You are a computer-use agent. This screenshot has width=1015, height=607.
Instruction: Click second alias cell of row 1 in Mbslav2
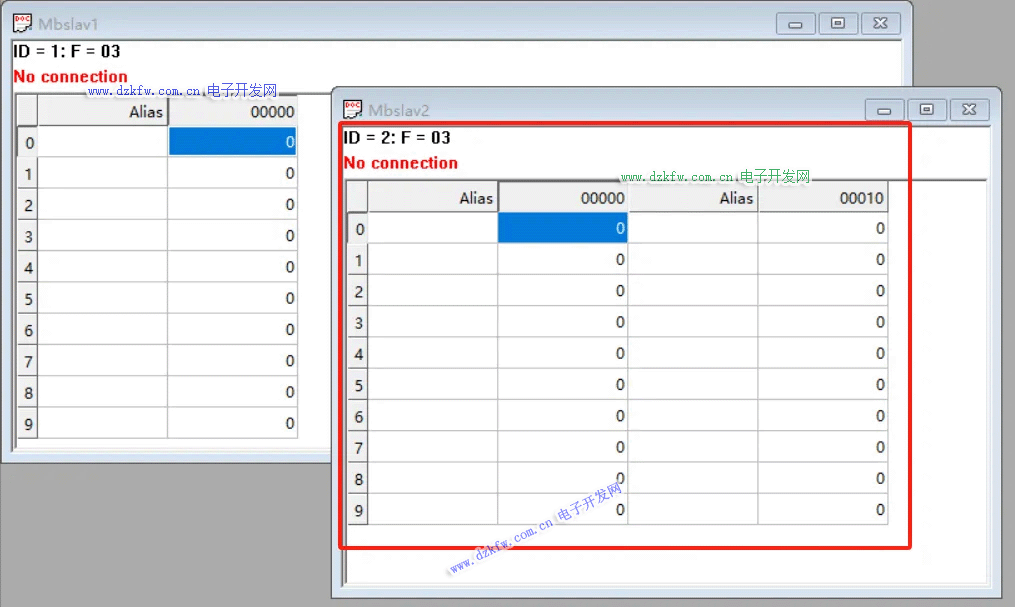(x=693, y=259)
